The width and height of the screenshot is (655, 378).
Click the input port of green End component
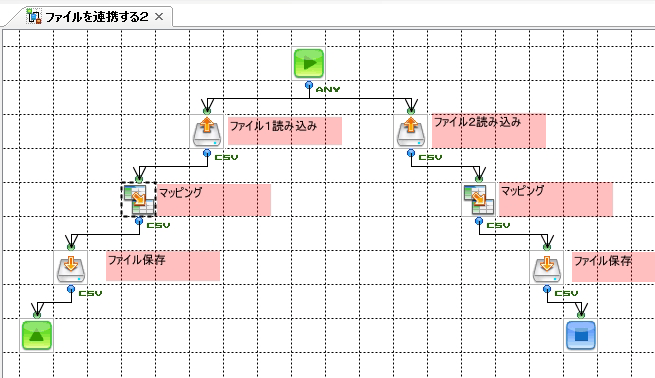click(x=37, y=315)
